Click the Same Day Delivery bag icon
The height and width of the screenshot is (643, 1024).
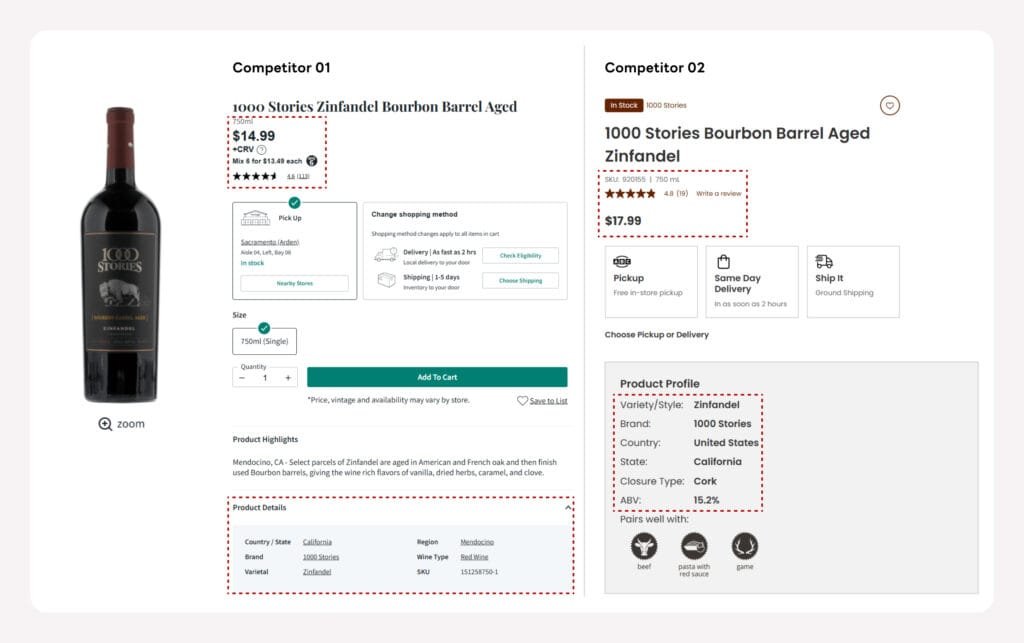[722, 261]
